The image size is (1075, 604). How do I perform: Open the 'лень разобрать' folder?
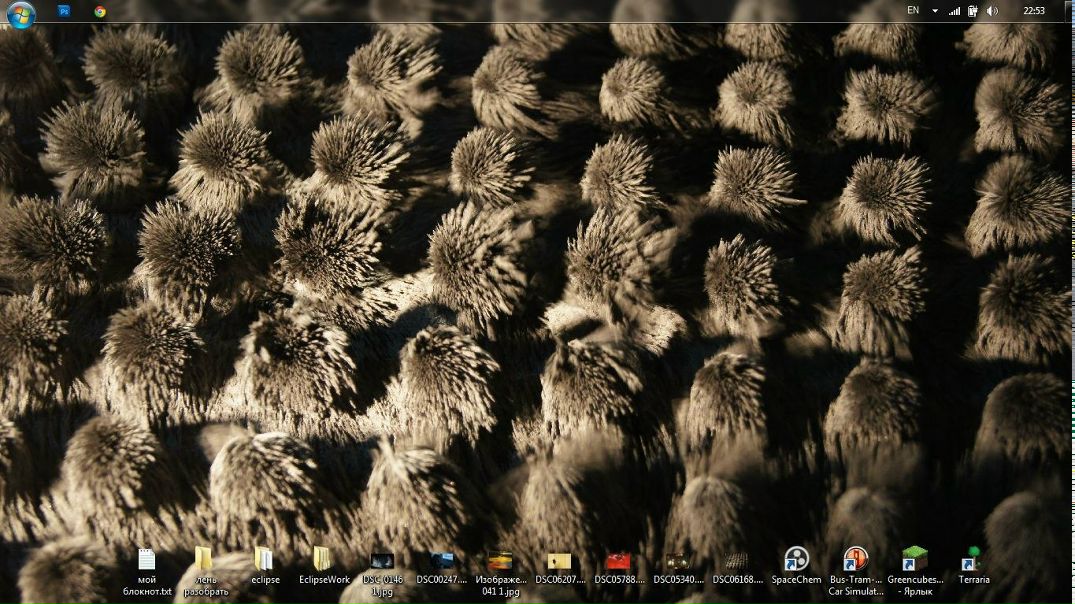click(x=204, y=560)
